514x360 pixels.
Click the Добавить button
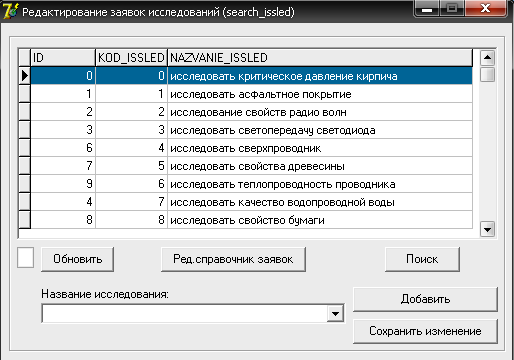point(425,299)
